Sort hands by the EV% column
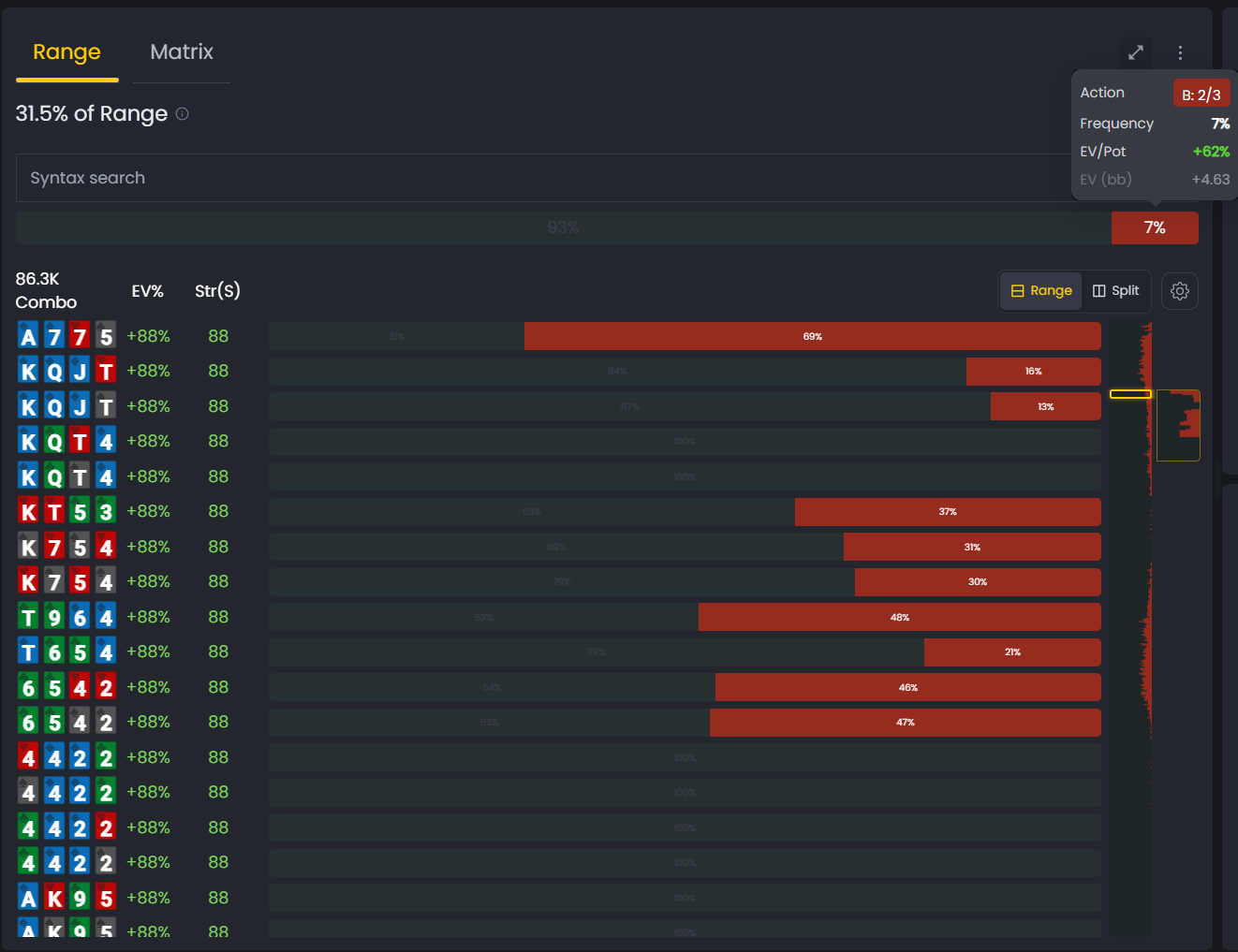This screenshot has width=1238, height=952. [148, 290]
